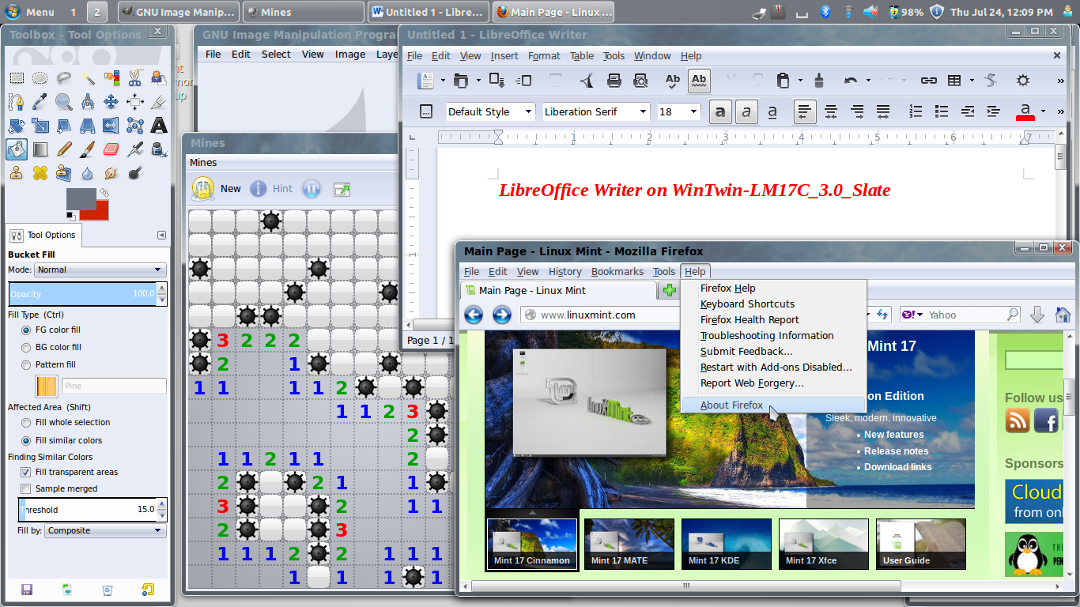Screen dimensions: 1080x607
Task: Select the Bucket Fill tool in Toolbox
Action: click(17, 149)
